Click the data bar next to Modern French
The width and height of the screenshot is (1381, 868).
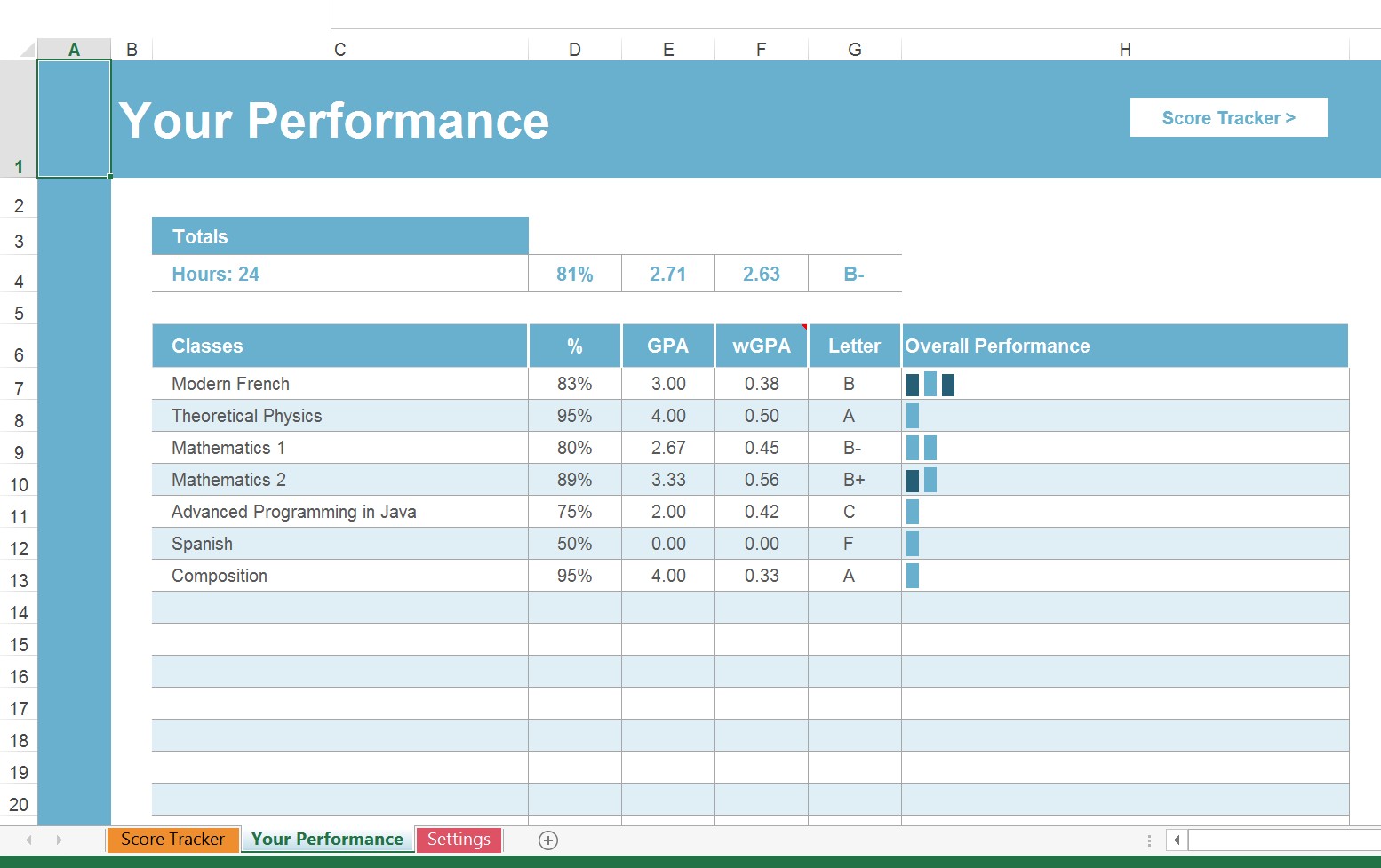931,384
